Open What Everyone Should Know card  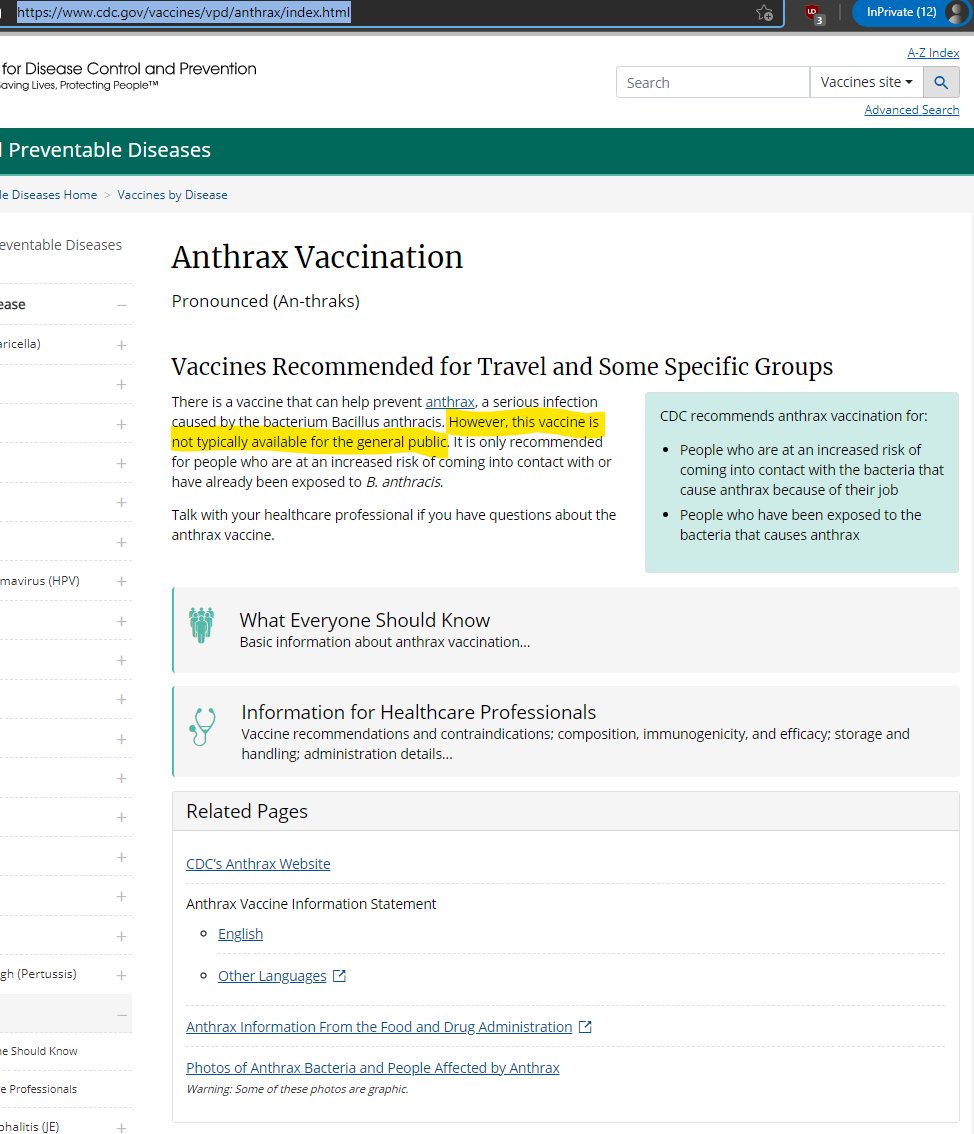coord(566,631)
